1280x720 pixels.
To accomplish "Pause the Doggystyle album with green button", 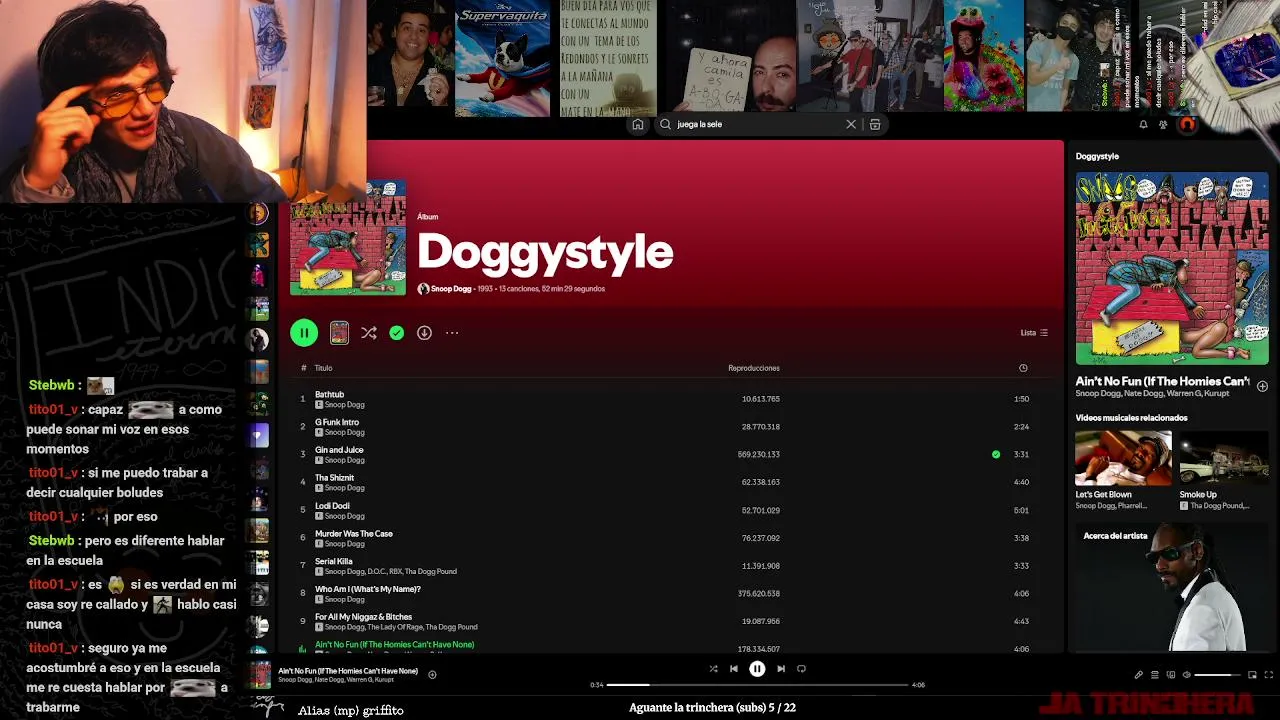I will point(304,333).
